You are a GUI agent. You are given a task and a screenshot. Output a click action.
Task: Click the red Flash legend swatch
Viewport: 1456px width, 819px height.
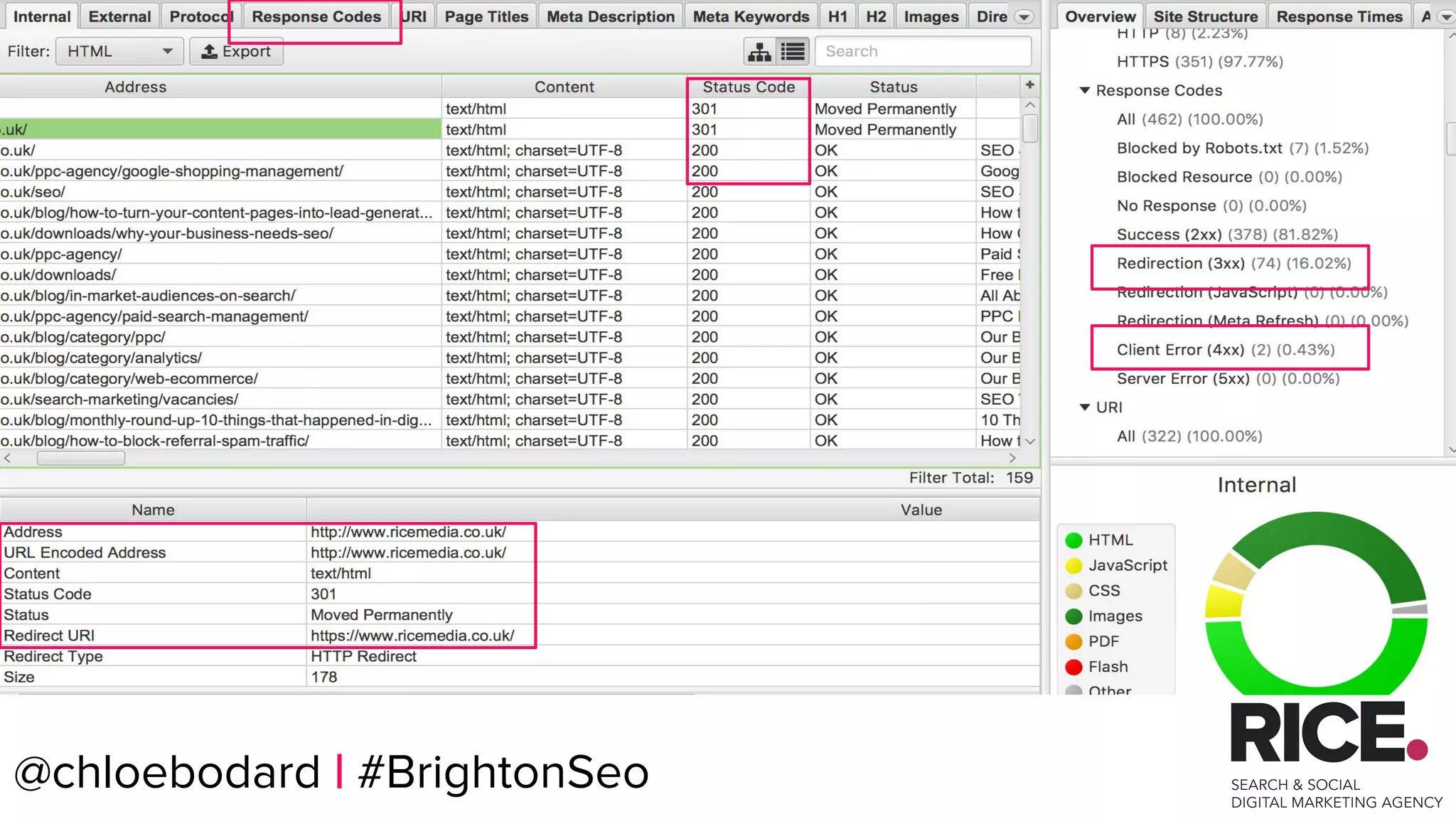(1074, 667)
